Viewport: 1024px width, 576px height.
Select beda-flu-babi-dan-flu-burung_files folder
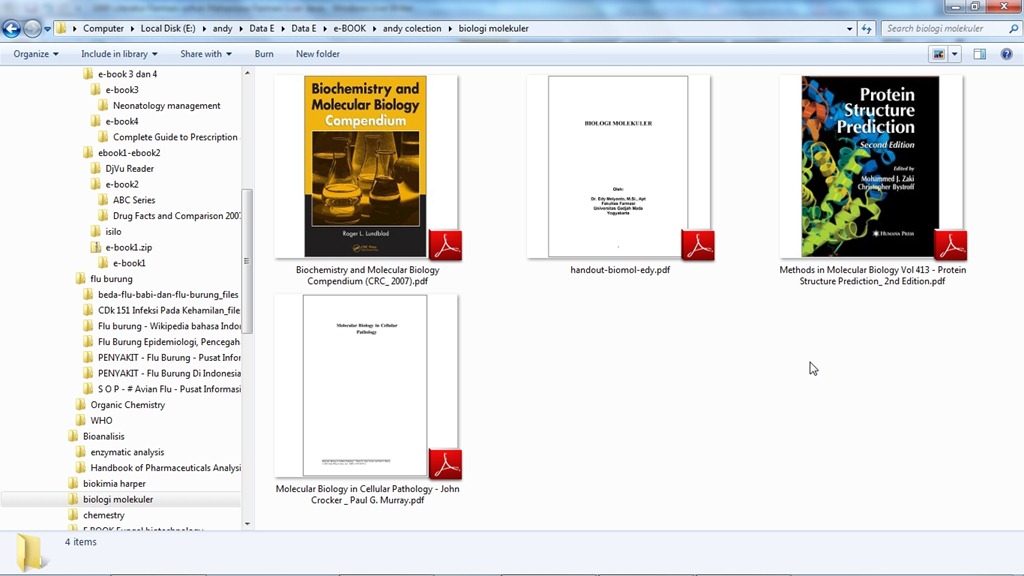coord(168,295)
